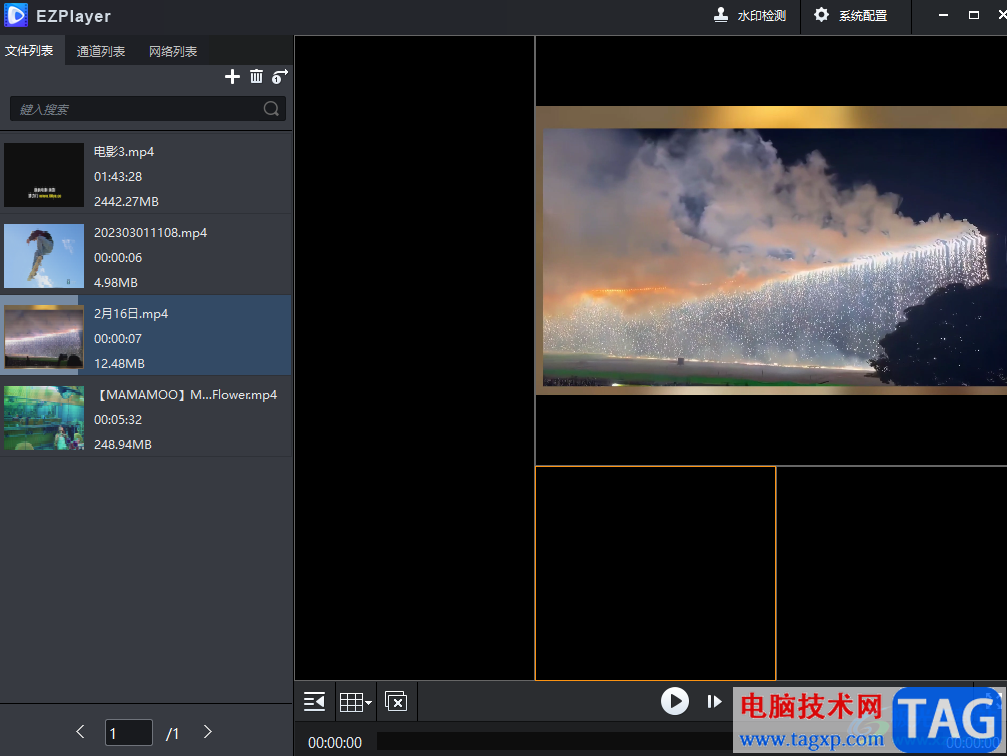This screenshot has height=756, width=1007.
Task: Click the 键入搜索 search field
Action: [135, 109]
